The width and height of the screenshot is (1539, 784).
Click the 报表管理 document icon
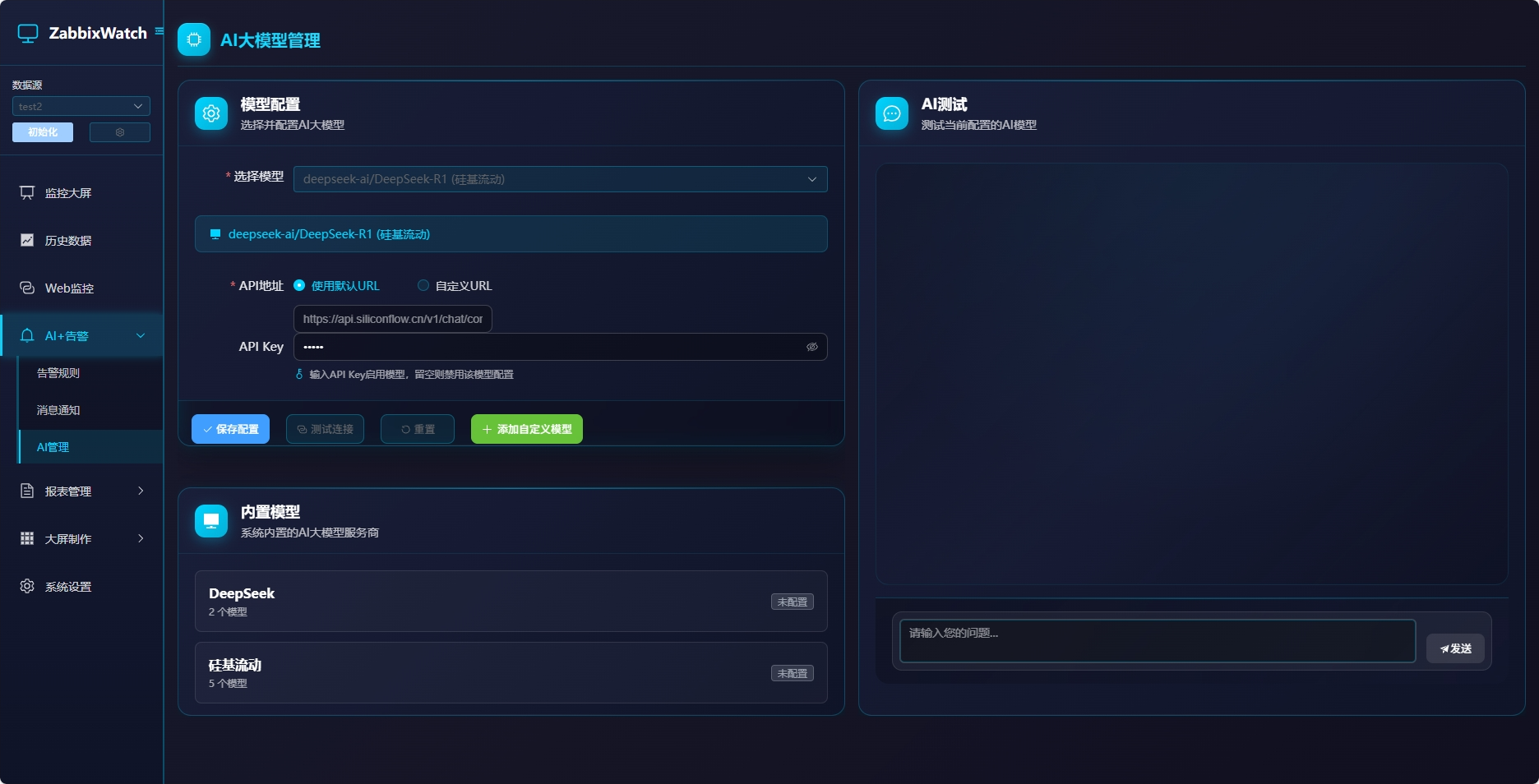[27, 491]
